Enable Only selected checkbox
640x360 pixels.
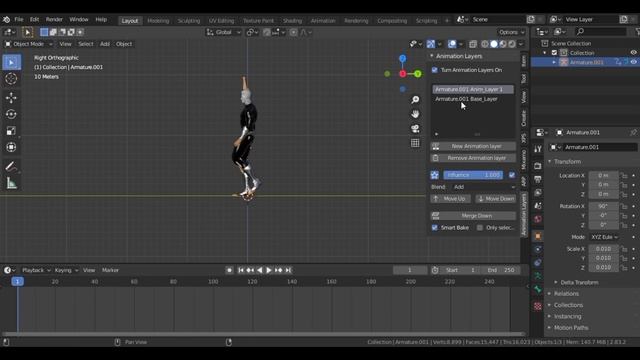tap(480, 227)
